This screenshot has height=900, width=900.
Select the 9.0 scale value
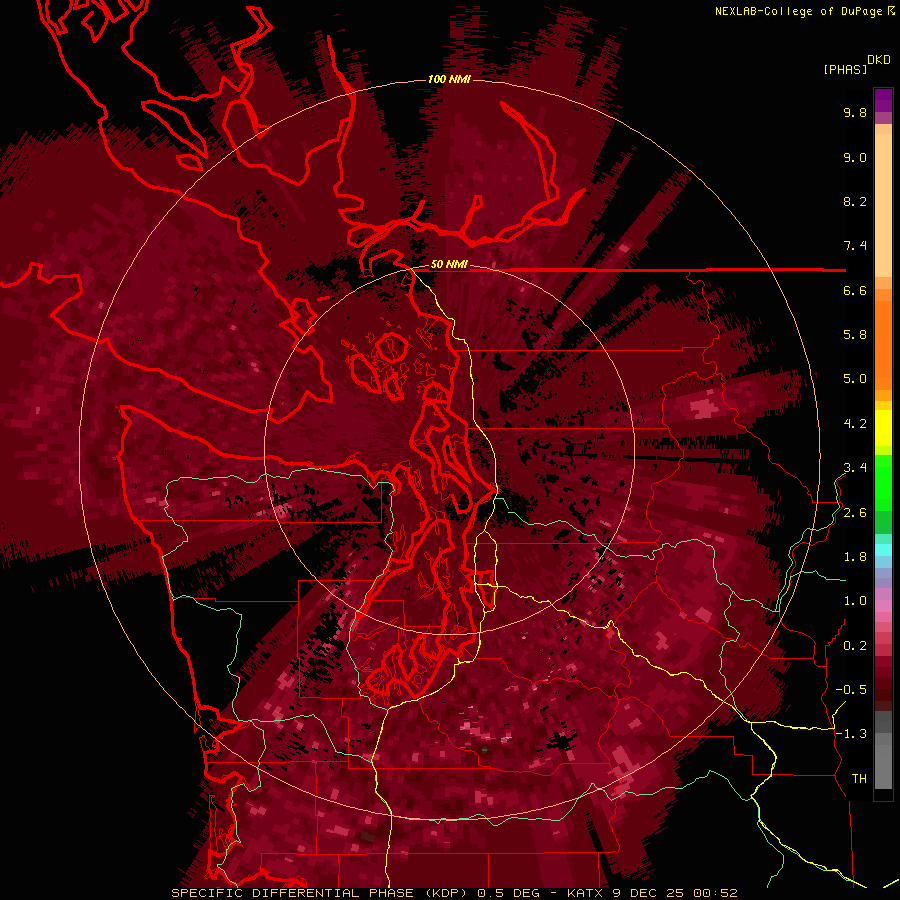(x=855, y=157)
